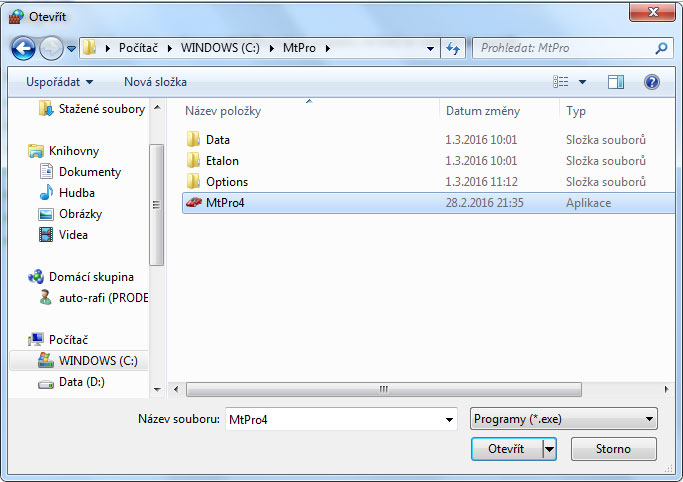Open the Programy (*.exe) file type dropdown

coord(564,419)
